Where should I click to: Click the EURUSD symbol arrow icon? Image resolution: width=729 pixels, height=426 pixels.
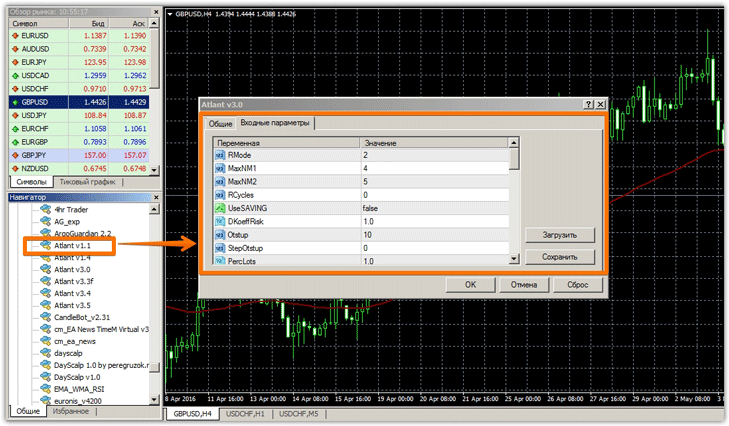(x=13, y=34)
